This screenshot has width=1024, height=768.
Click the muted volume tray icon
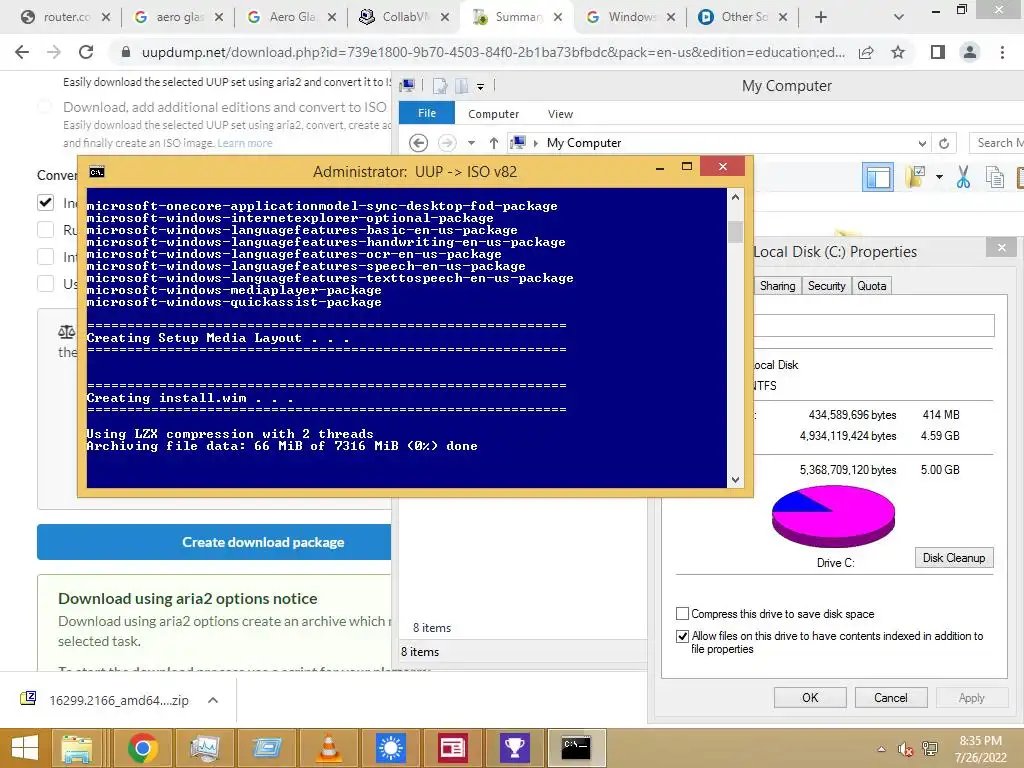coord(905,749)
